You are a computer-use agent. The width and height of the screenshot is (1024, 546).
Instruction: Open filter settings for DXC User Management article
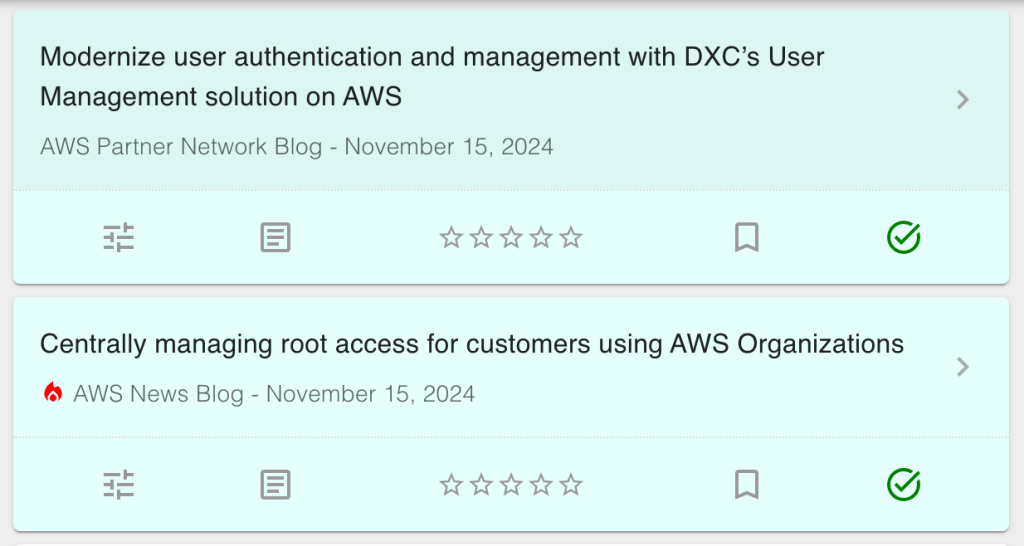pyautogui.click(x=119, y=238)
